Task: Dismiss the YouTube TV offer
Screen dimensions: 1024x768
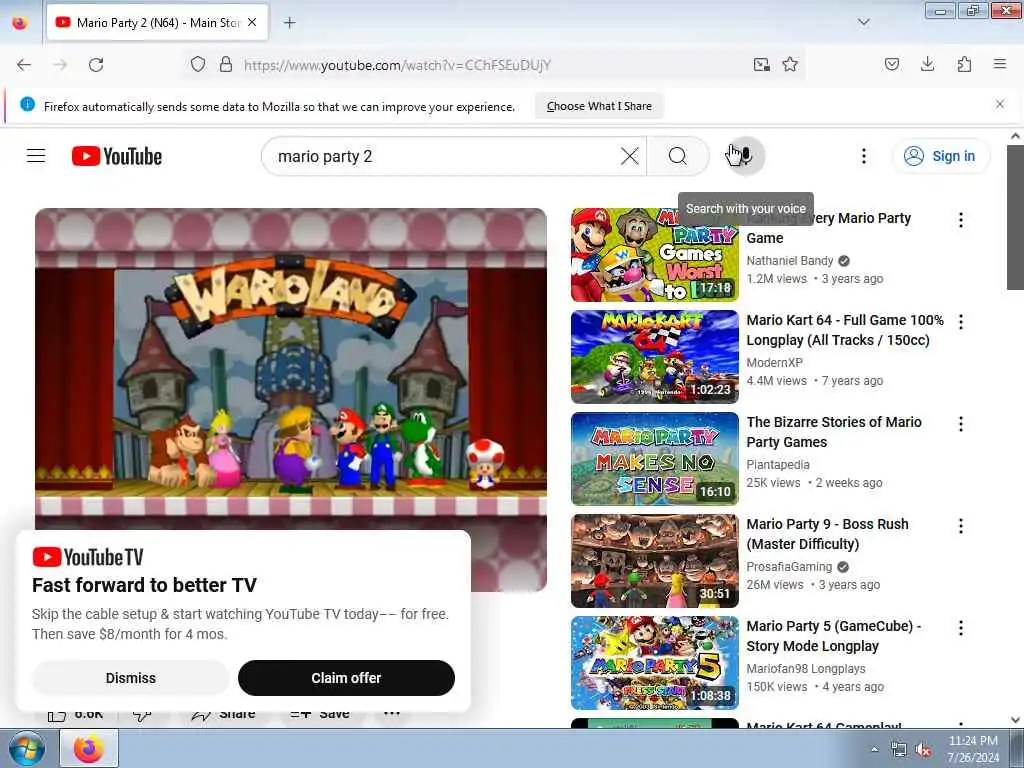Action: pyautogui.click(x=131, y=678)
